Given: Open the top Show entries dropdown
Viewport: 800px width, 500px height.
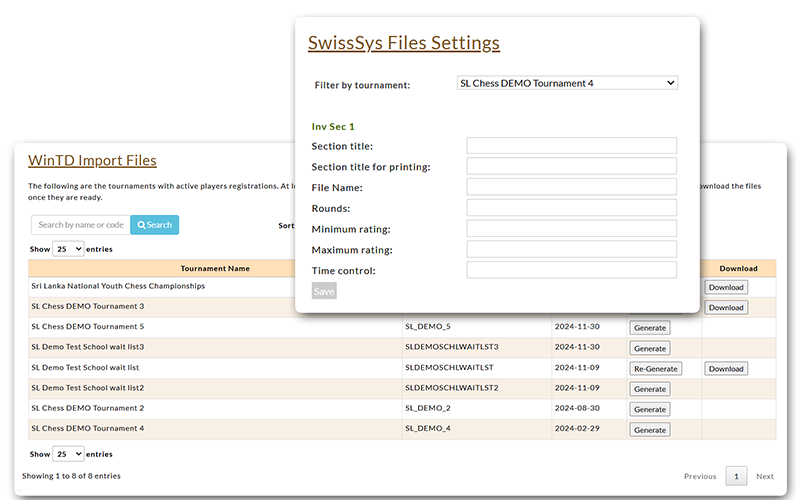Looking at the screenshot, I should [71, 249].
